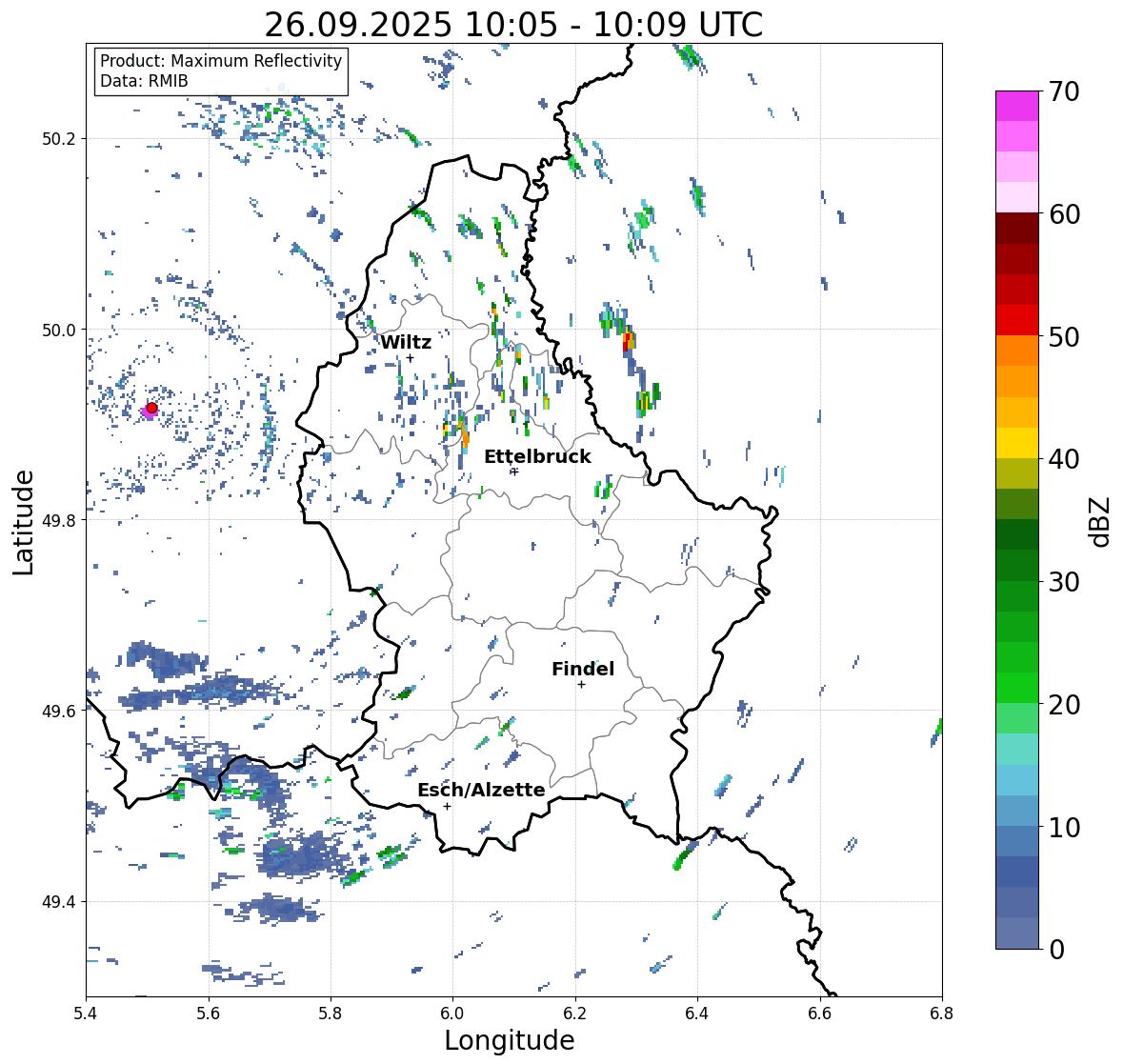The height and width of the screenshot is (1064, 1123).
Task: Select the Ettelbruck city label
Action: (537, 457)
